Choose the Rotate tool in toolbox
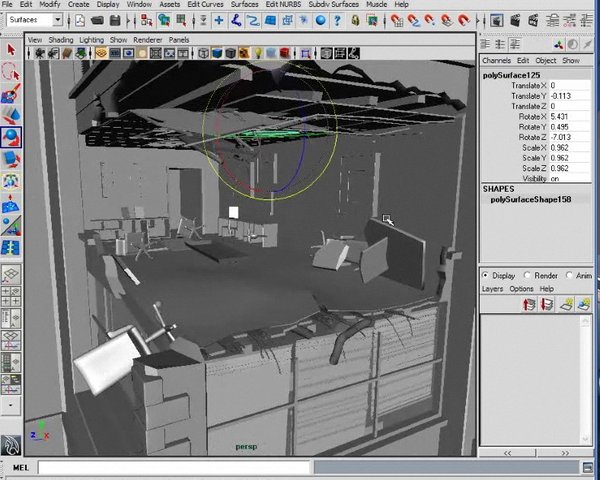The width and height of the screenshot is (600, 480). pyautogui.click(x=10, y=137)
